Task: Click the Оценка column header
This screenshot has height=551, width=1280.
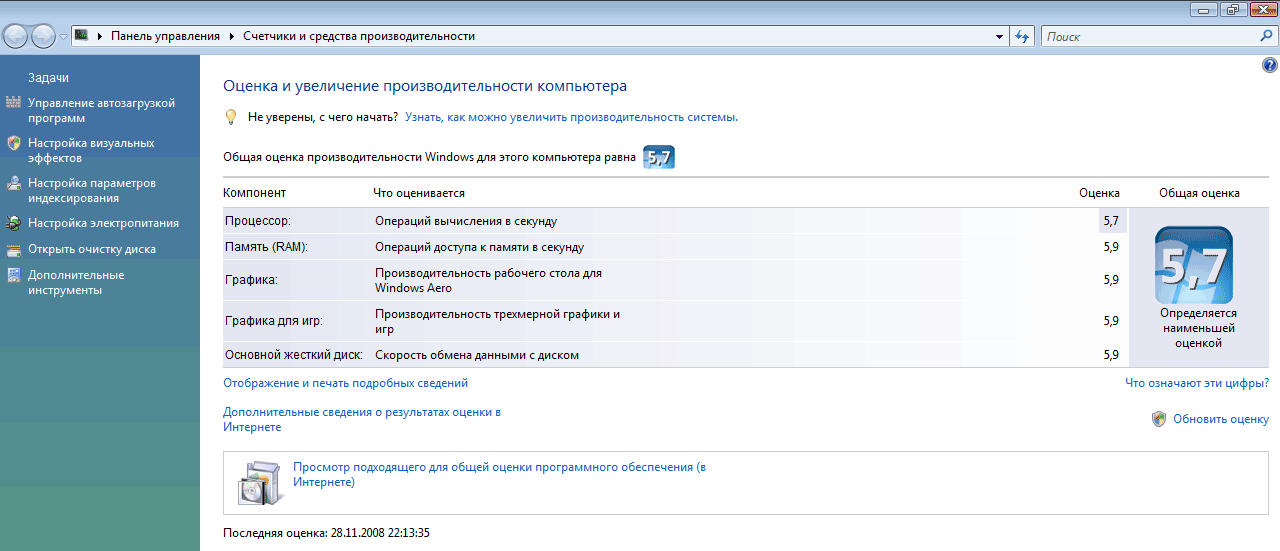Action: [x=1099, y=193]
